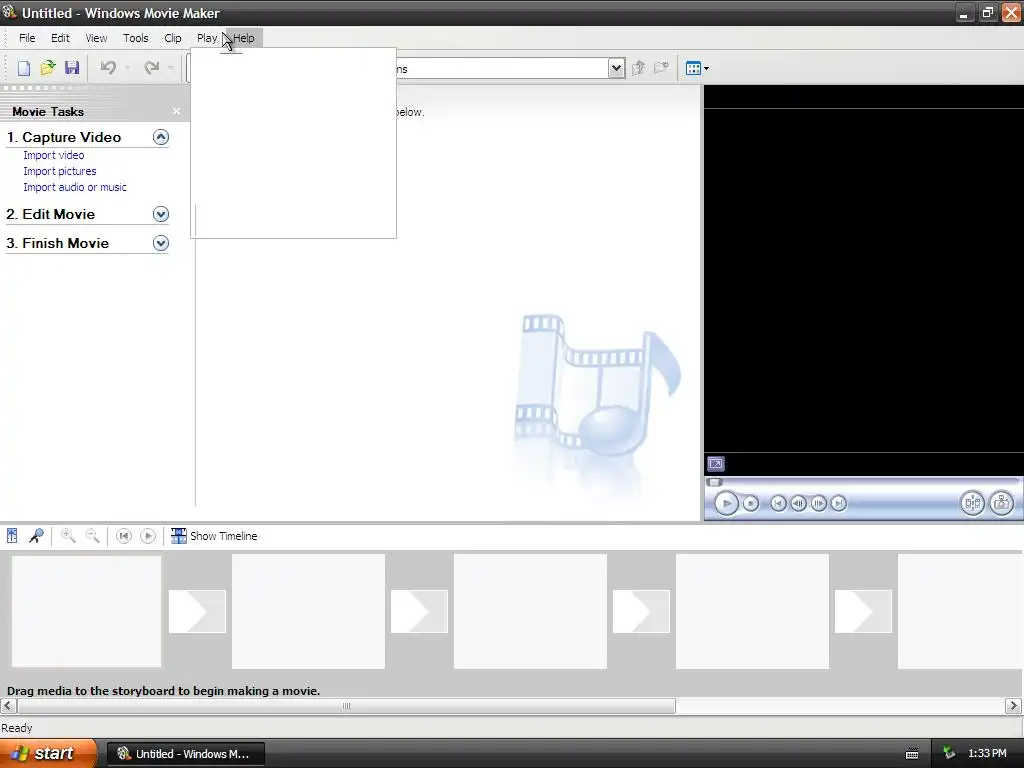Click the second storyboard transition cell
The height and width of the screenshot is (768, 1024).
click(x=419, y=611)
